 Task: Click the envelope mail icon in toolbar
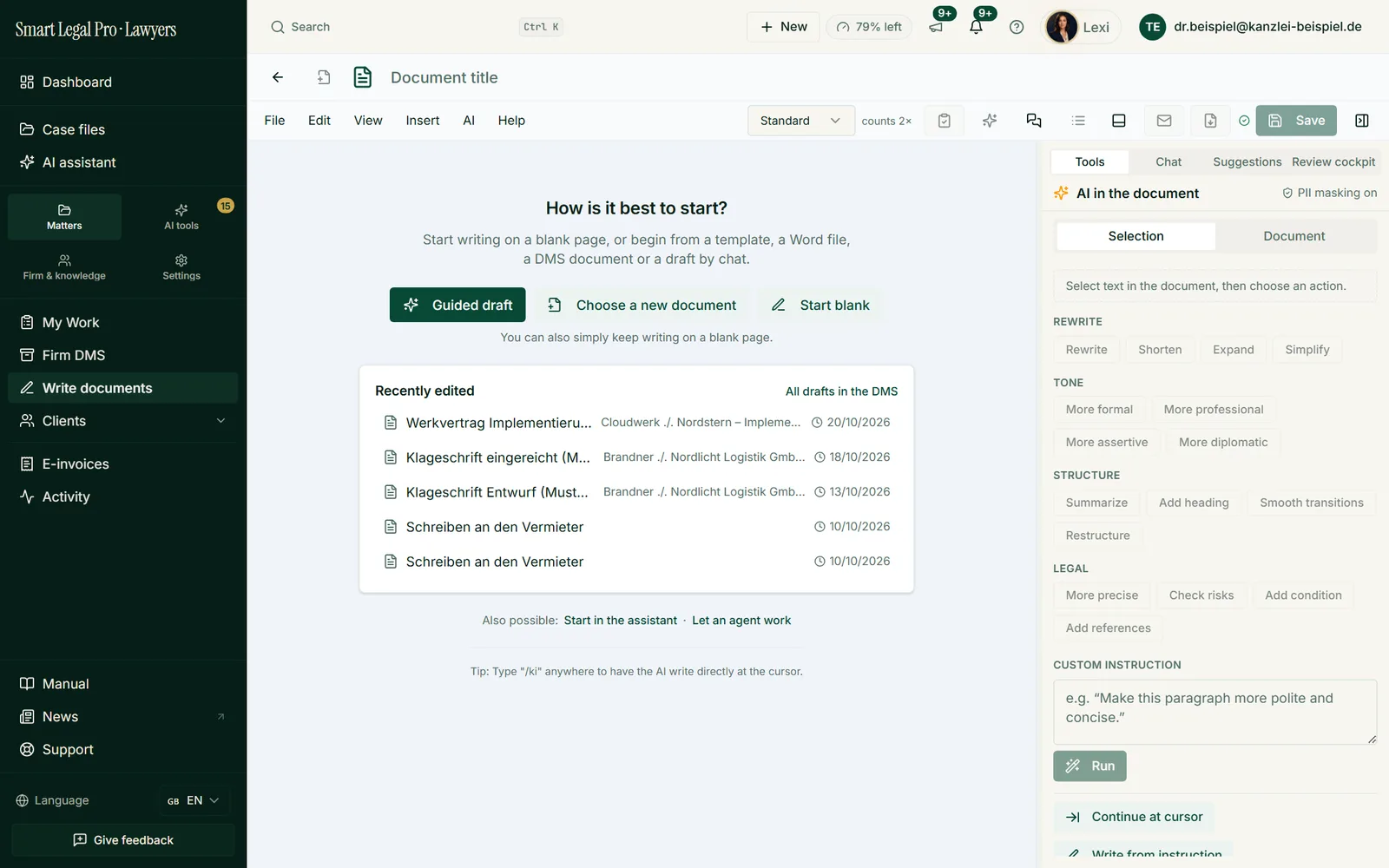tap(1164, 121)
